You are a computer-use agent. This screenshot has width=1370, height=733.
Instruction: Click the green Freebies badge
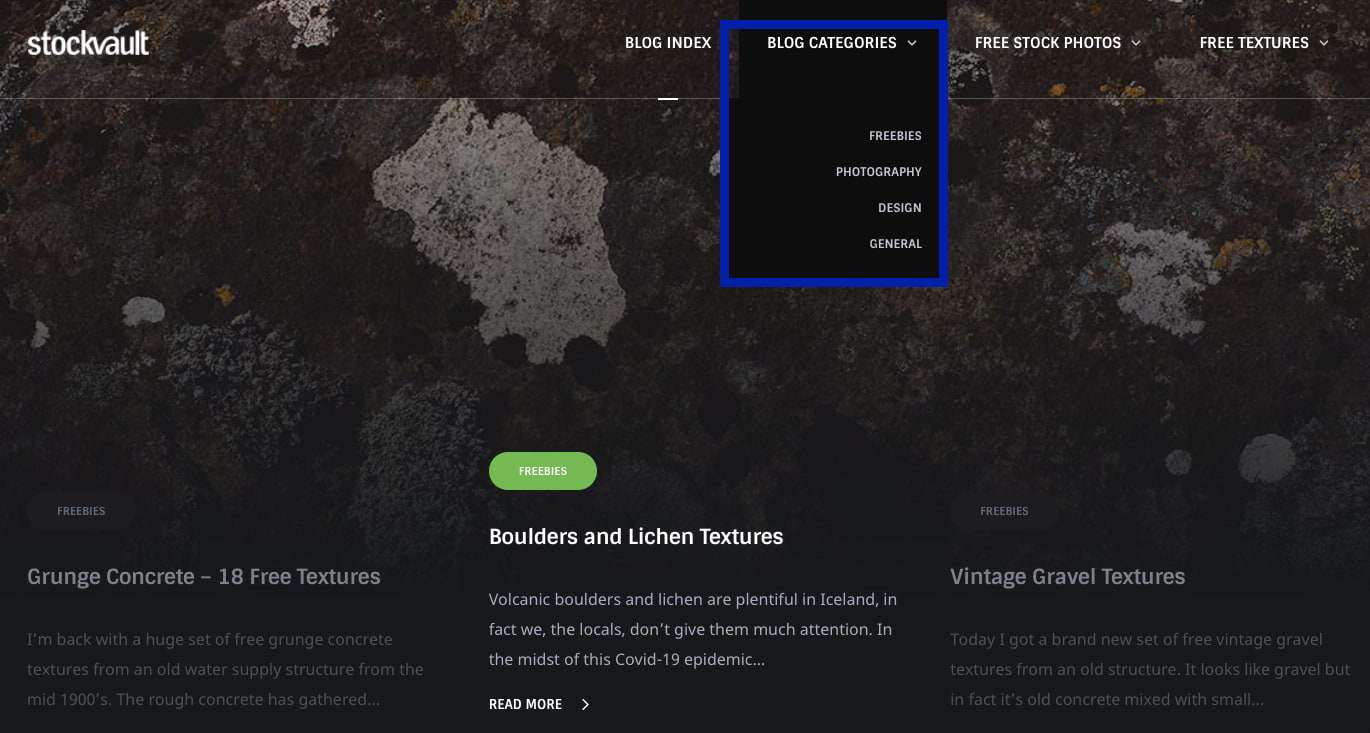(x=543, y=471)
